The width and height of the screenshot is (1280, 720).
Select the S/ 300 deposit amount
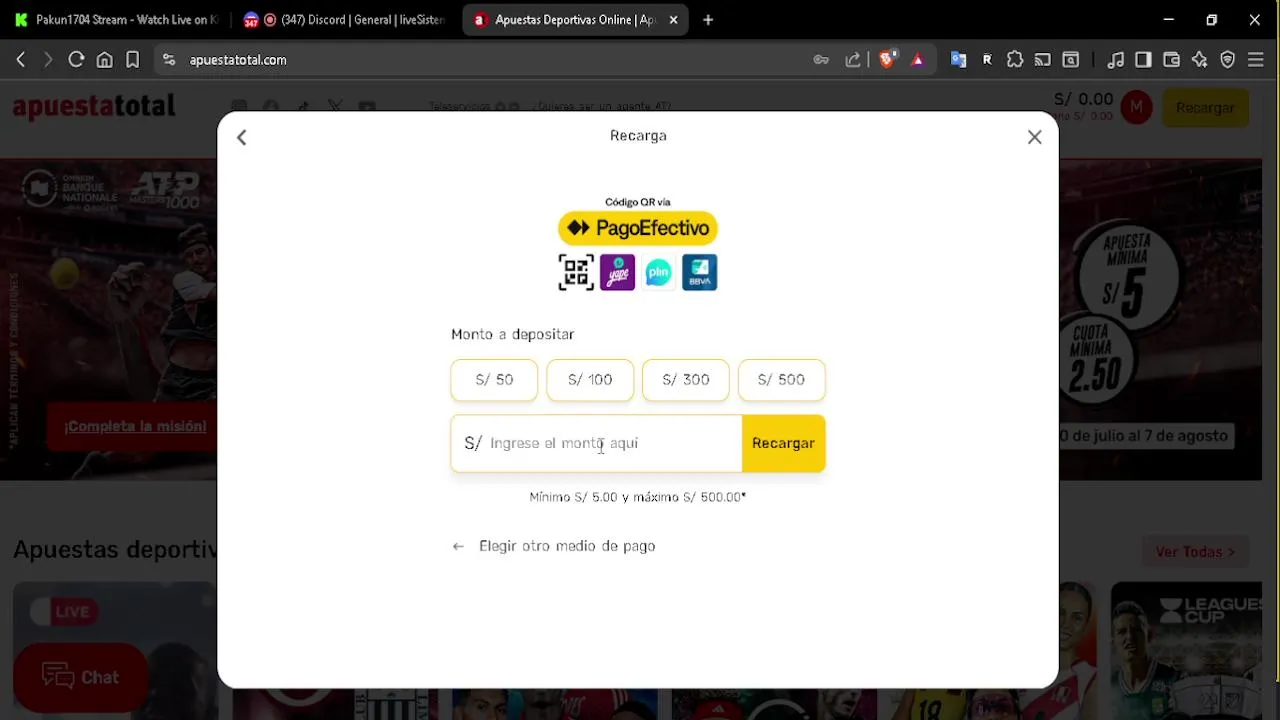[686, 380]
